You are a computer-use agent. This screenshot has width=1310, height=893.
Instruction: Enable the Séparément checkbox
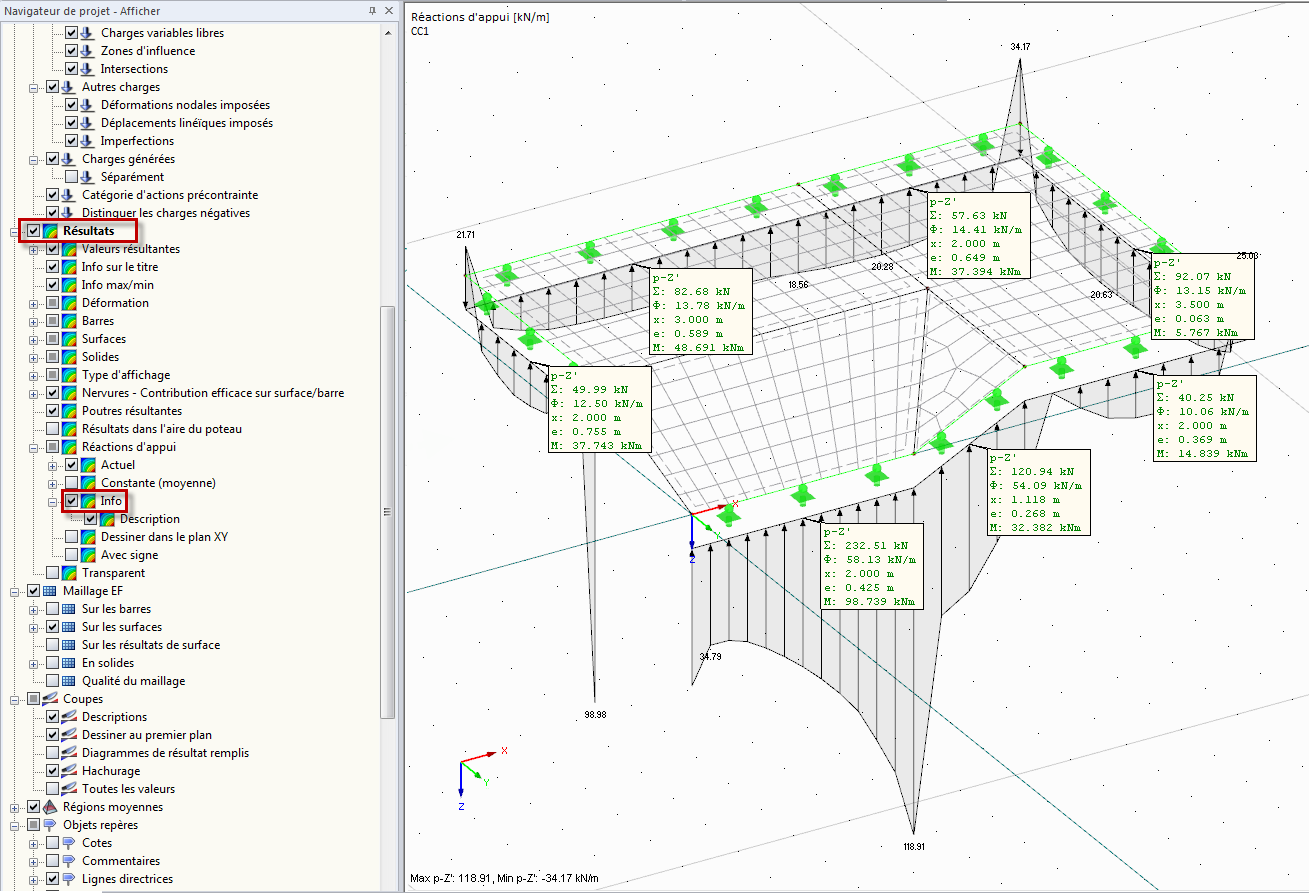tap(72, 177)
